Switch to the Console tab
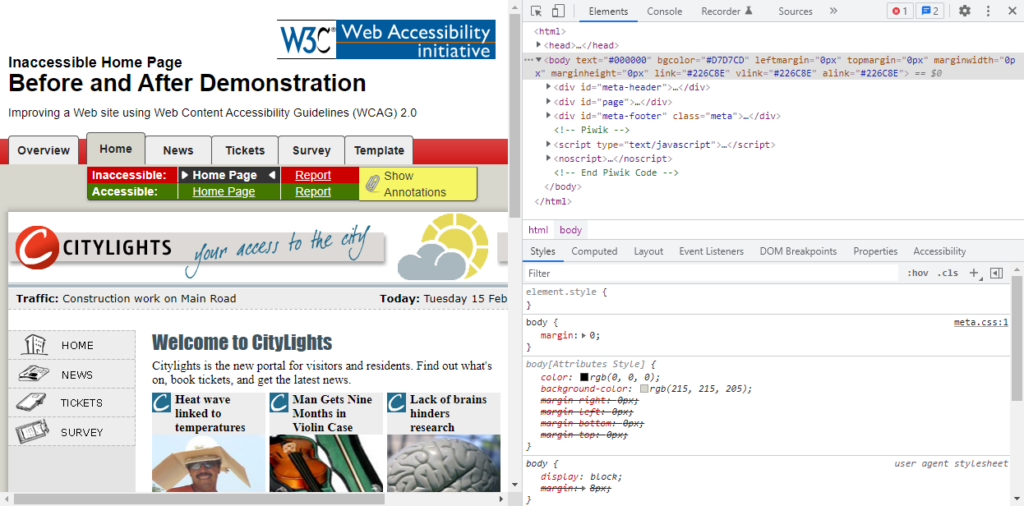The width and height of the screenshot is (1024, 506). pos(664,11)
